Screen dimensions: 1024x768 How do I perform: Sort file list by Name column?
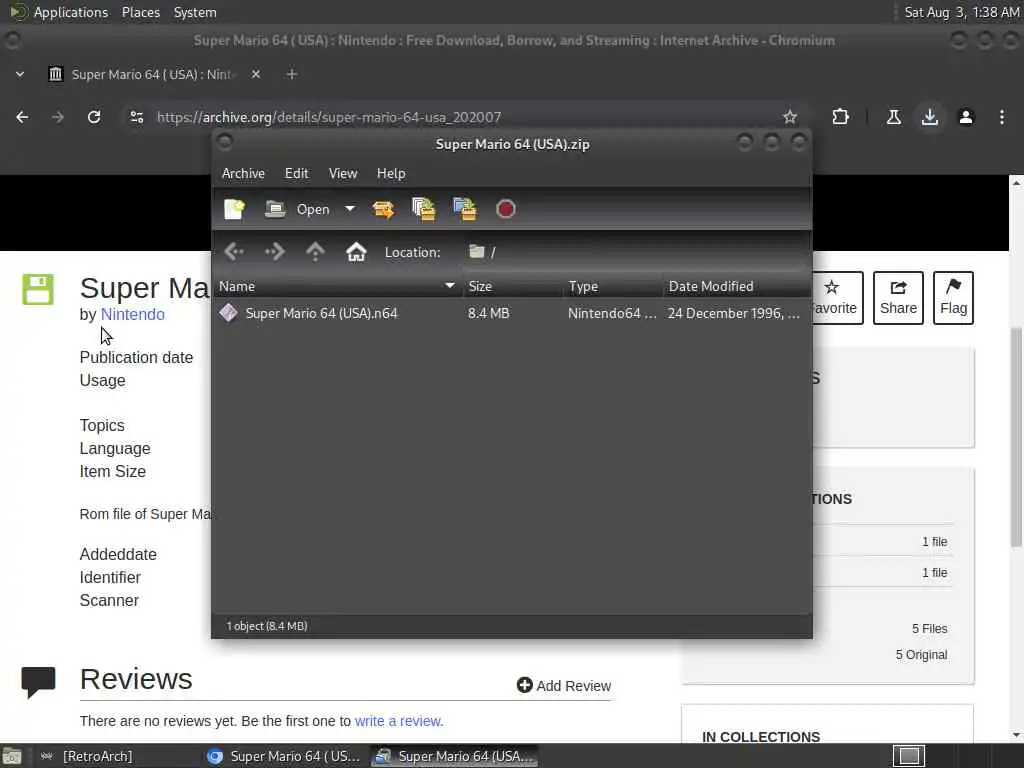tap(337, 286)
